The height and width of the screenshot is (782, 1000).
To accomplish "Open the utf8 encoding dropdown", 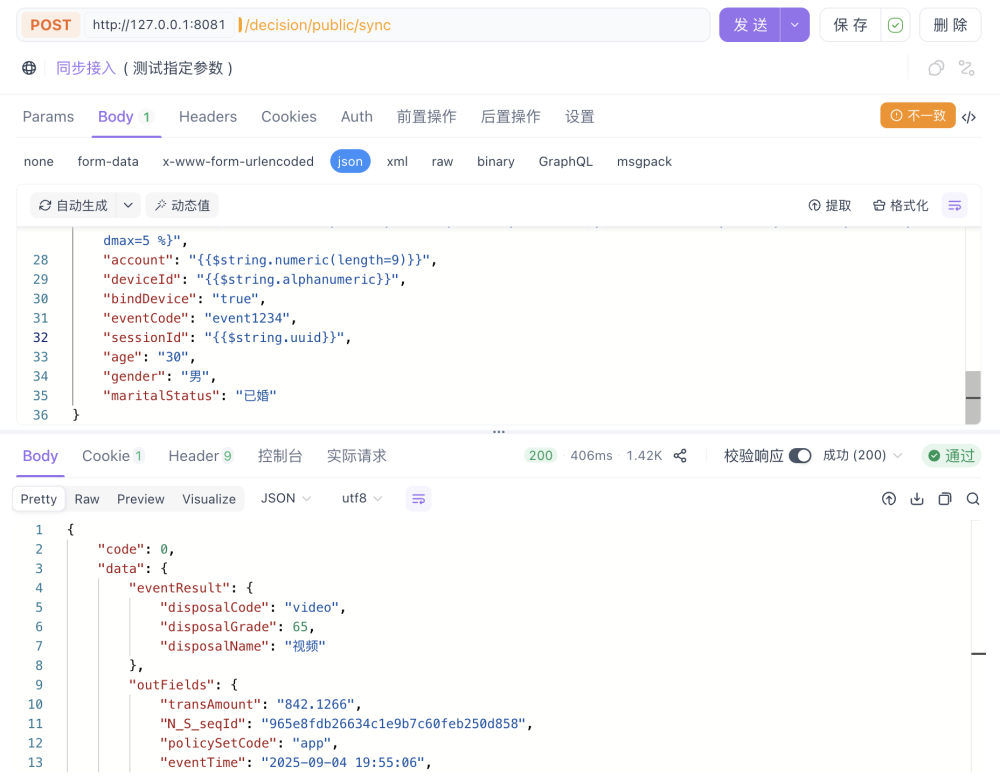I will tap(362, 498).
